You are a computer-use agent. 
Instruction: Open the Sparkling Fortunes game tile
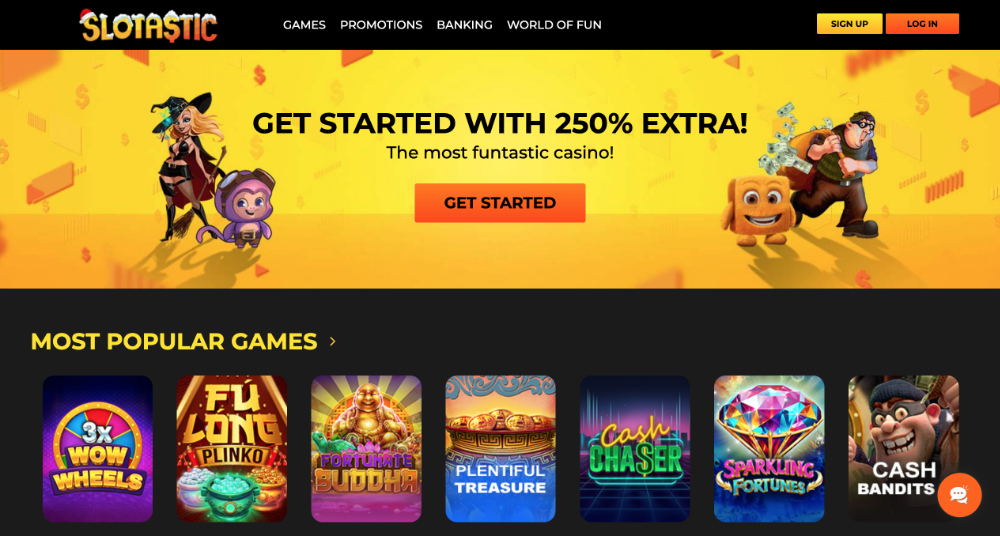click(769, 449)
